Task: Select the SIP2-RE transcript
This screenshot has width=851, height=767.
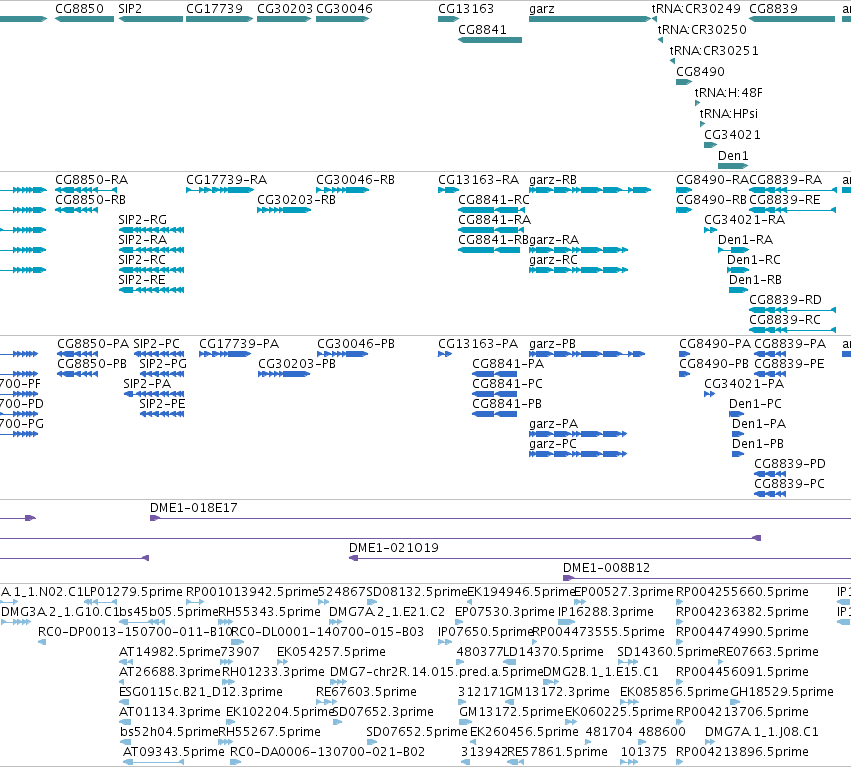Action: point(151,290)
